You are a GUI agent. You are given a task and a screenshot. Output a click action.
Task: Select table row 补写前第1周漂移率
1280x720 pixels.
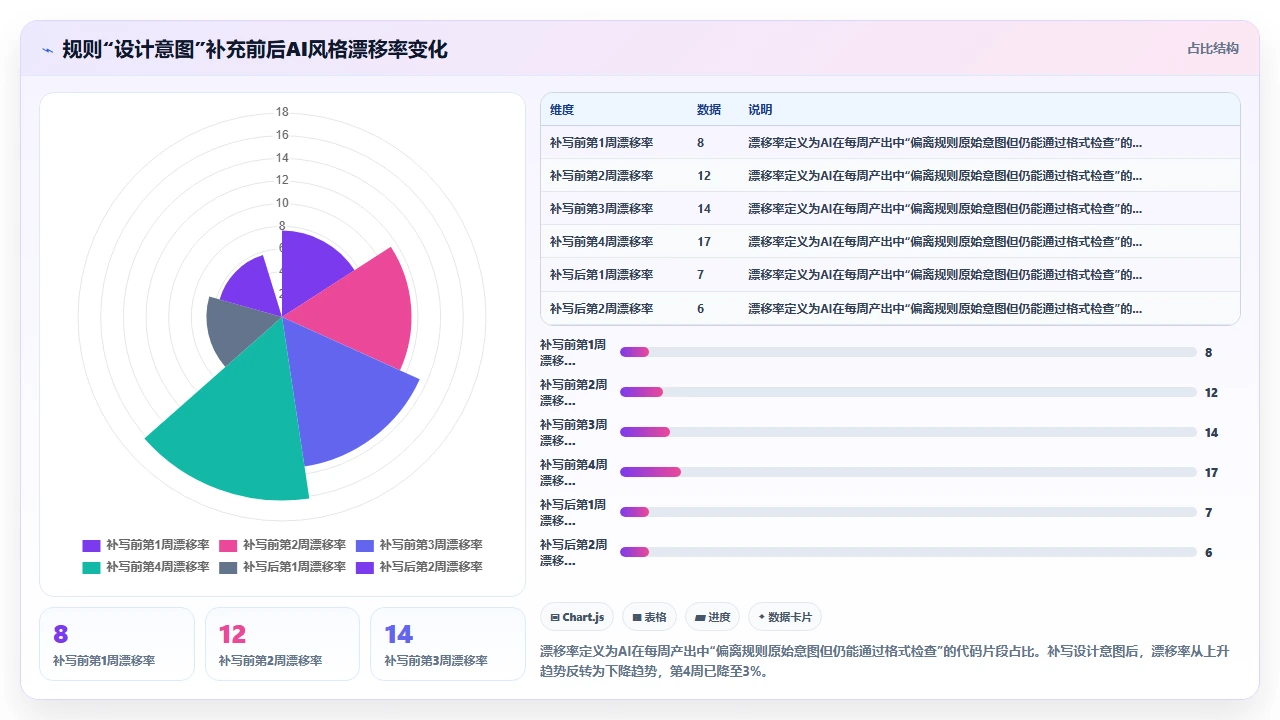coord(890,143)
